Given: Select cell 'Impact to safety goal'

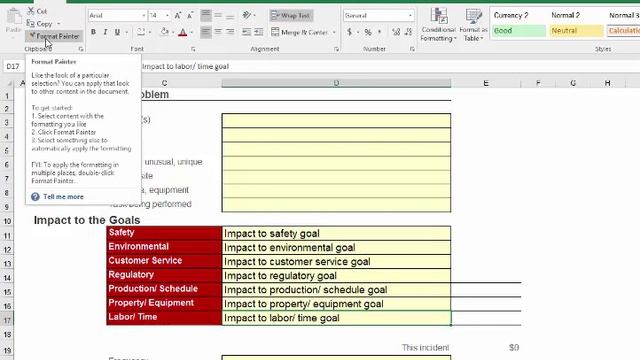Looking at the screenshot, I should 336,233.
